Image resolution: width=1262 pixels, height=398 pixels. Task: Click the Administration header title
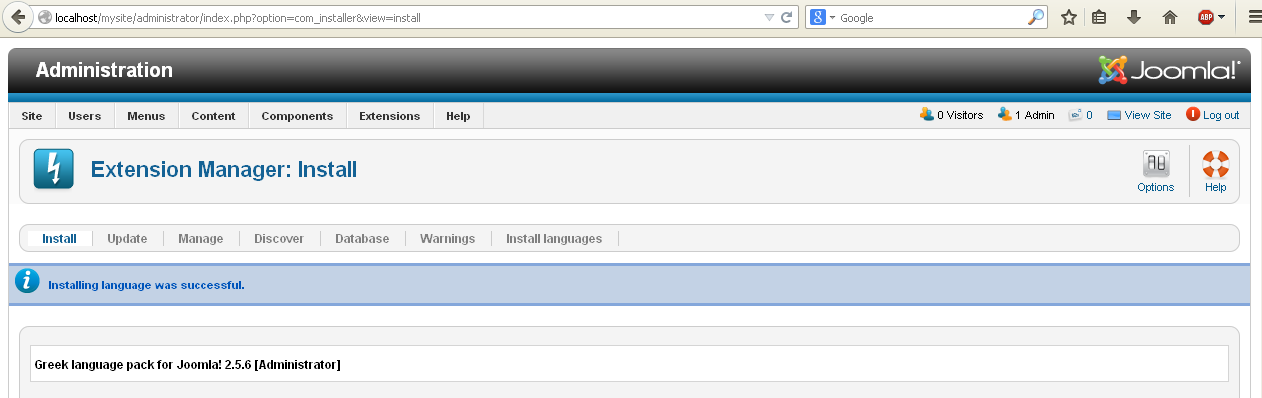(104, 70)
